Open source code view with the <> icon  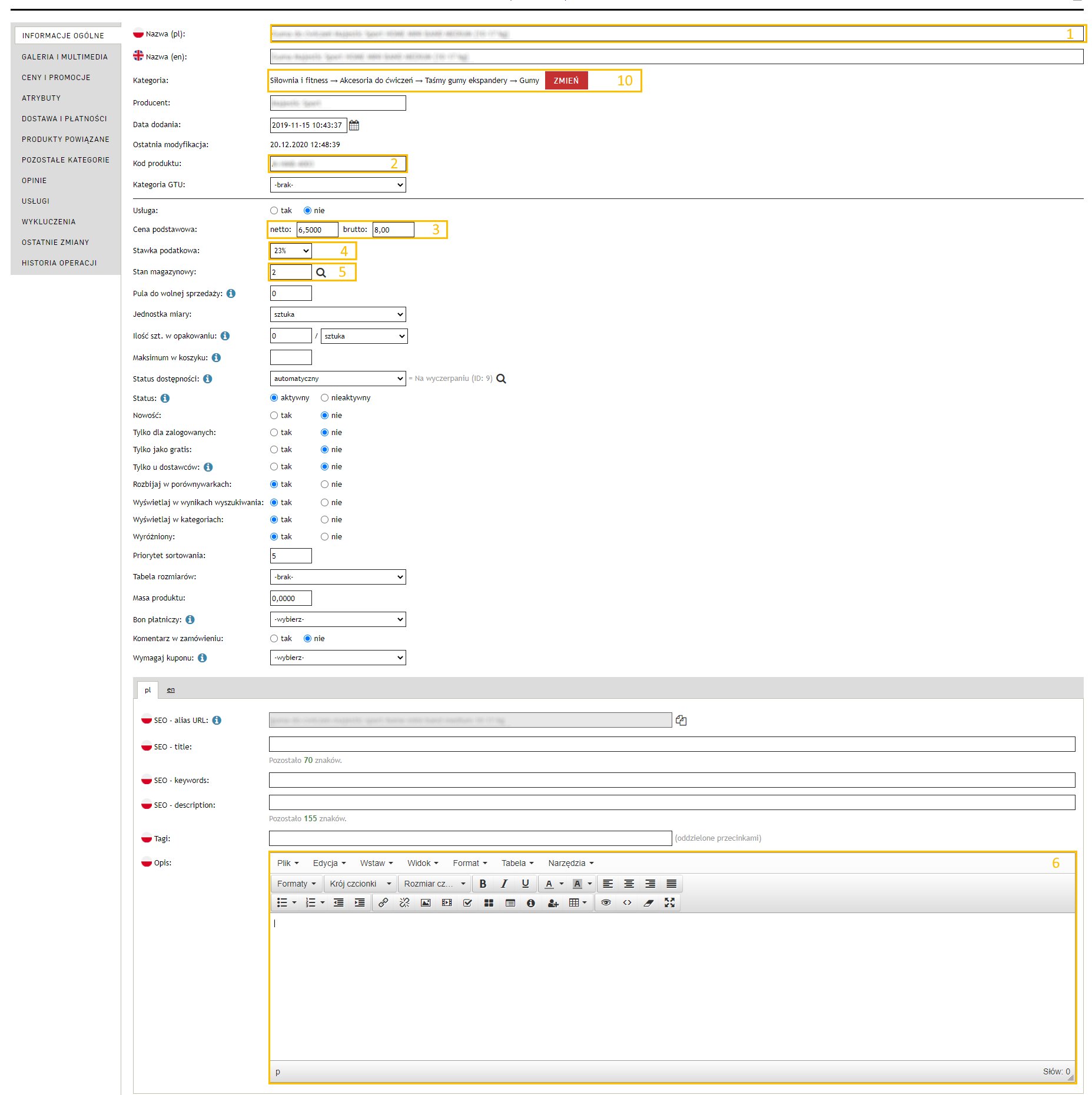[x=627, y=902]
